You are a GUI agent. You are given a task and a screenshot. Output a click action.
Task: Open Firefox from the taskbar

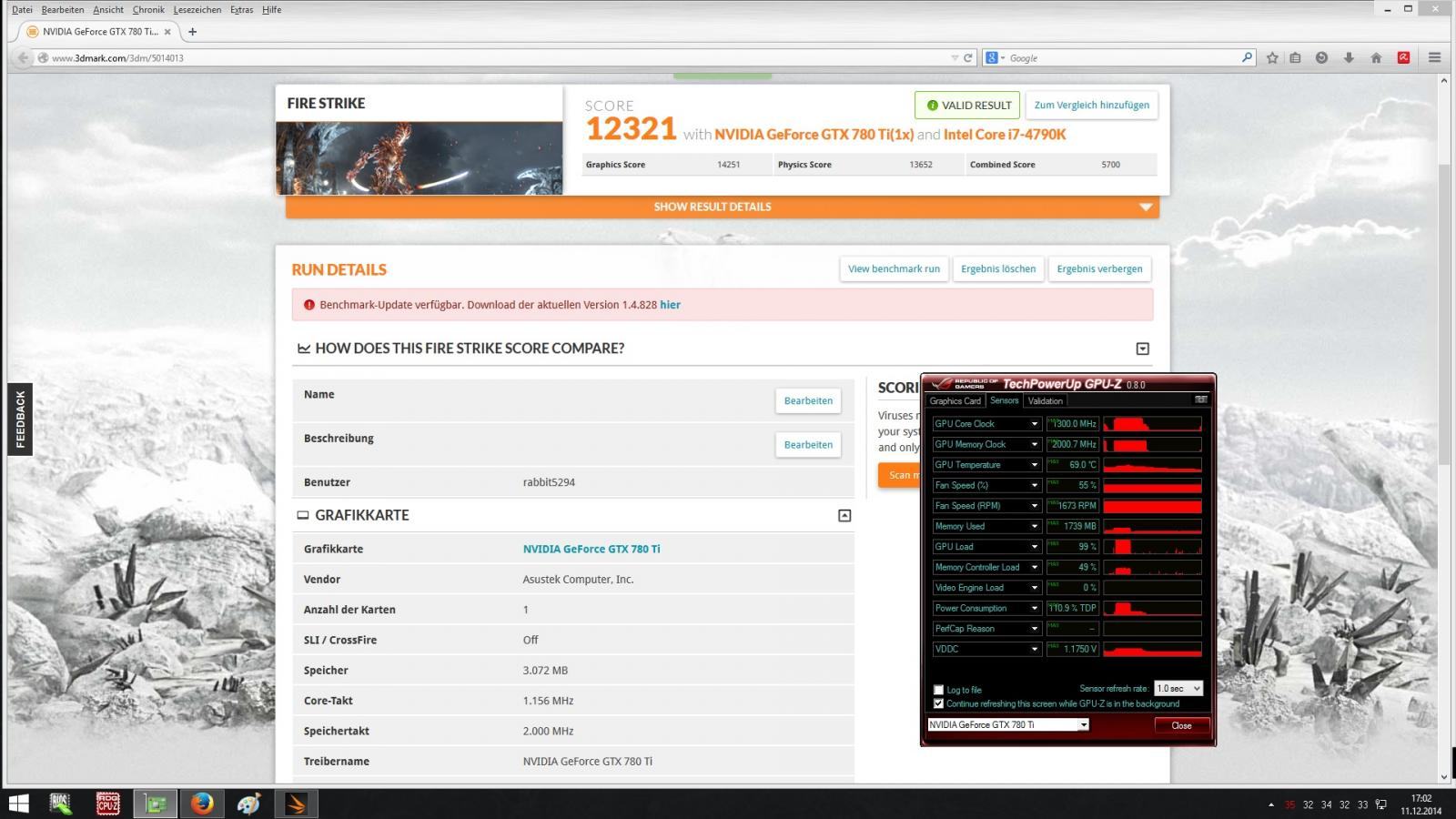202,804
